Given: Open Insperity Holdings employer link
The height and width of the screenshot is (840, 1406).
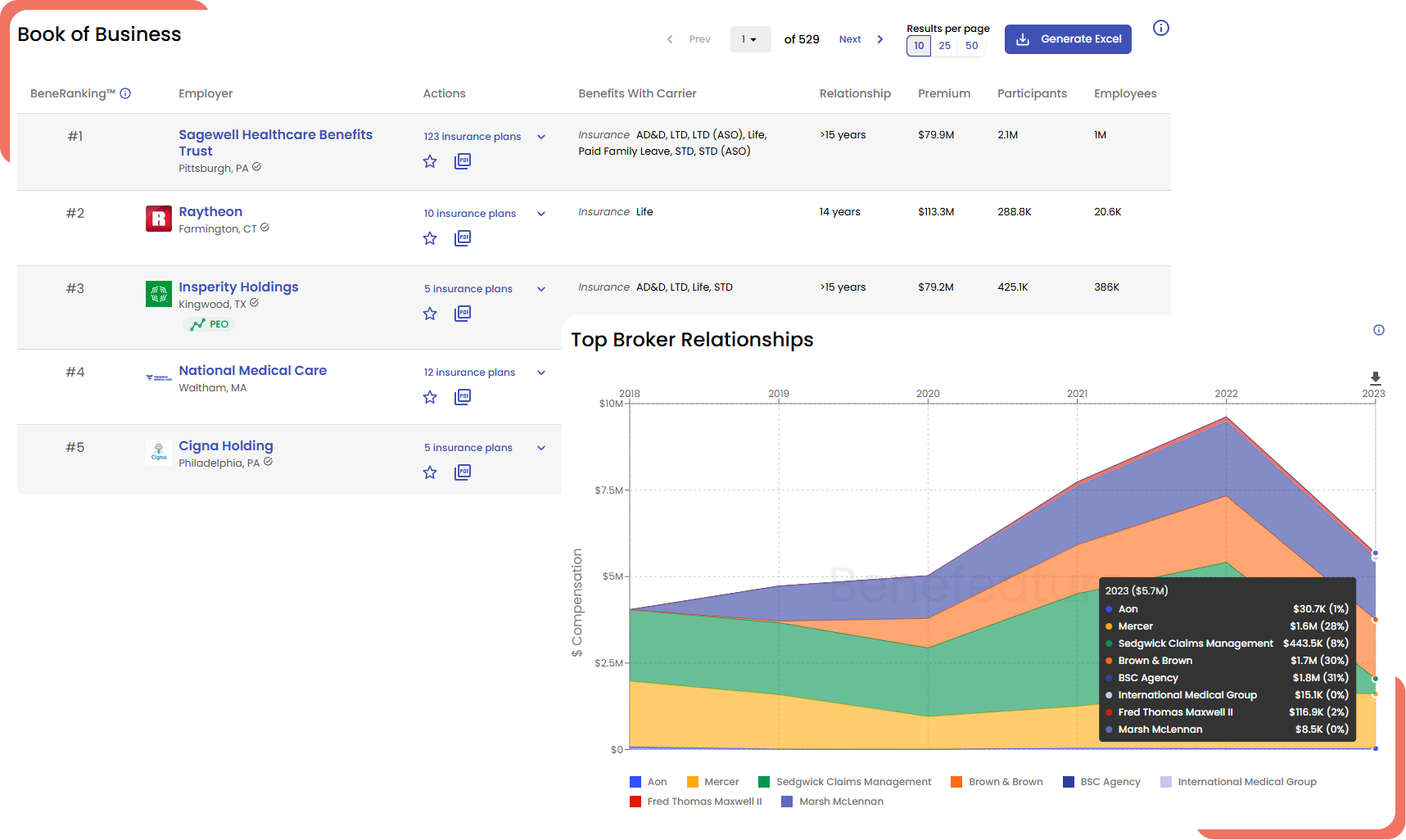Looking at the screenshot, I should coord(238,287).
